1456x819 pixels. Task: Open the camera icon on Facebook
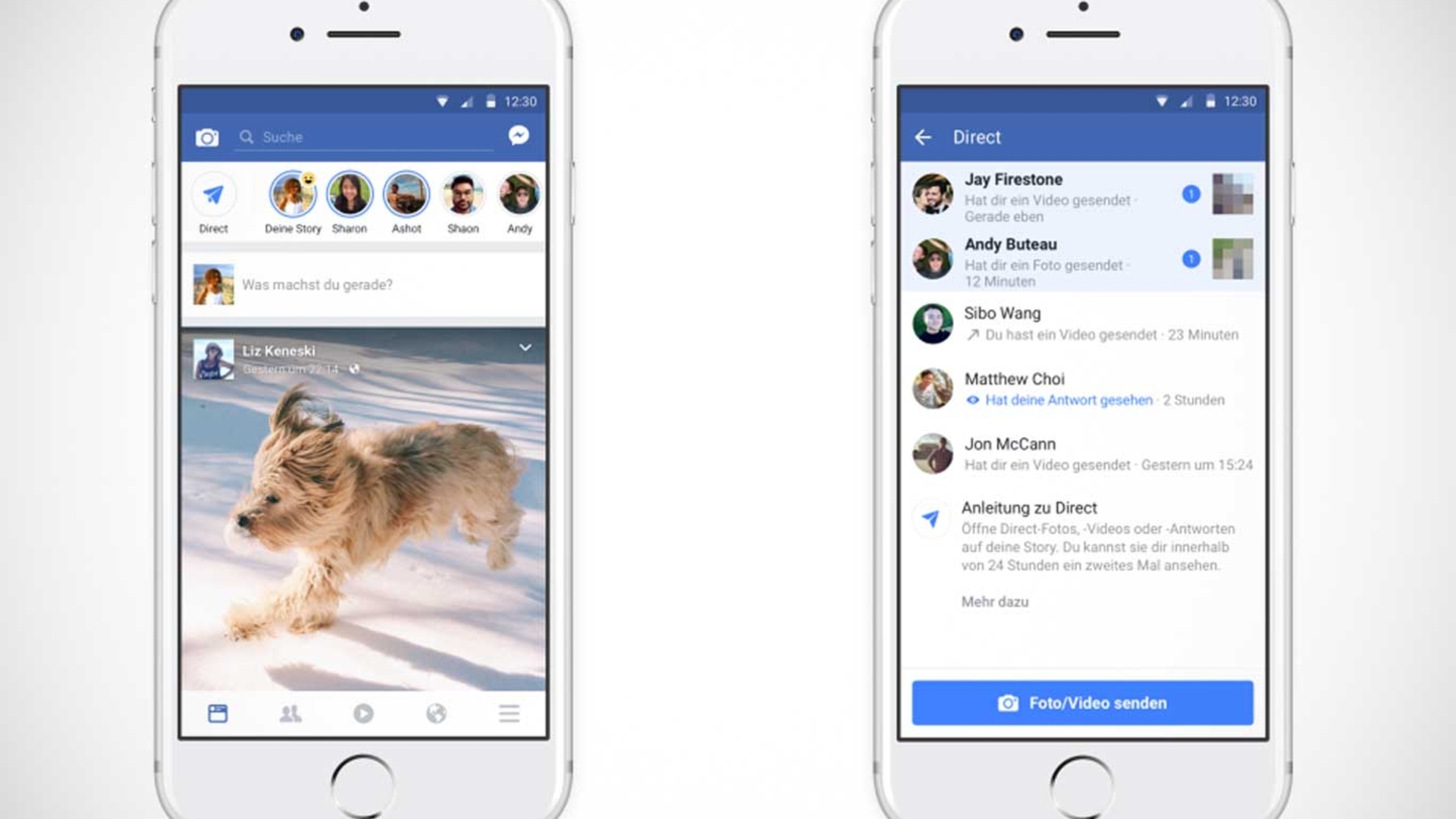[206, 136]
